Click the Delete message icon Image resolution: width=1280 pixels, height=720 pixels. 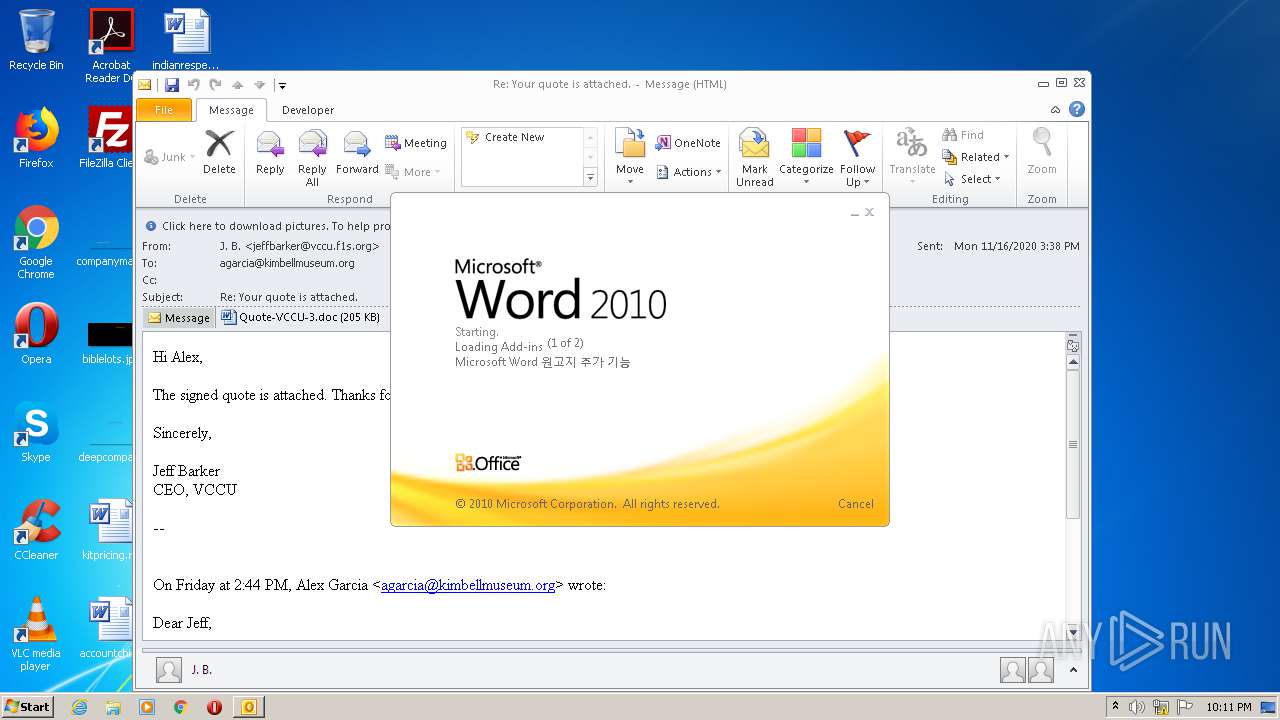[219, 145]
